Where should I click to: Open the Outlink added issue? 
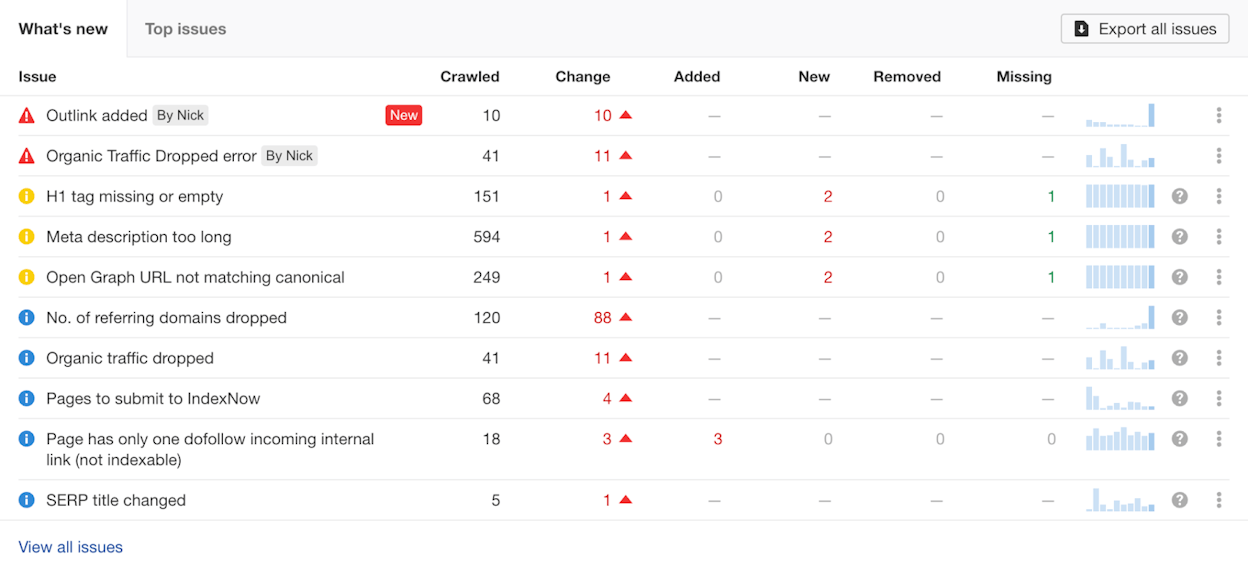pos(97,116)
